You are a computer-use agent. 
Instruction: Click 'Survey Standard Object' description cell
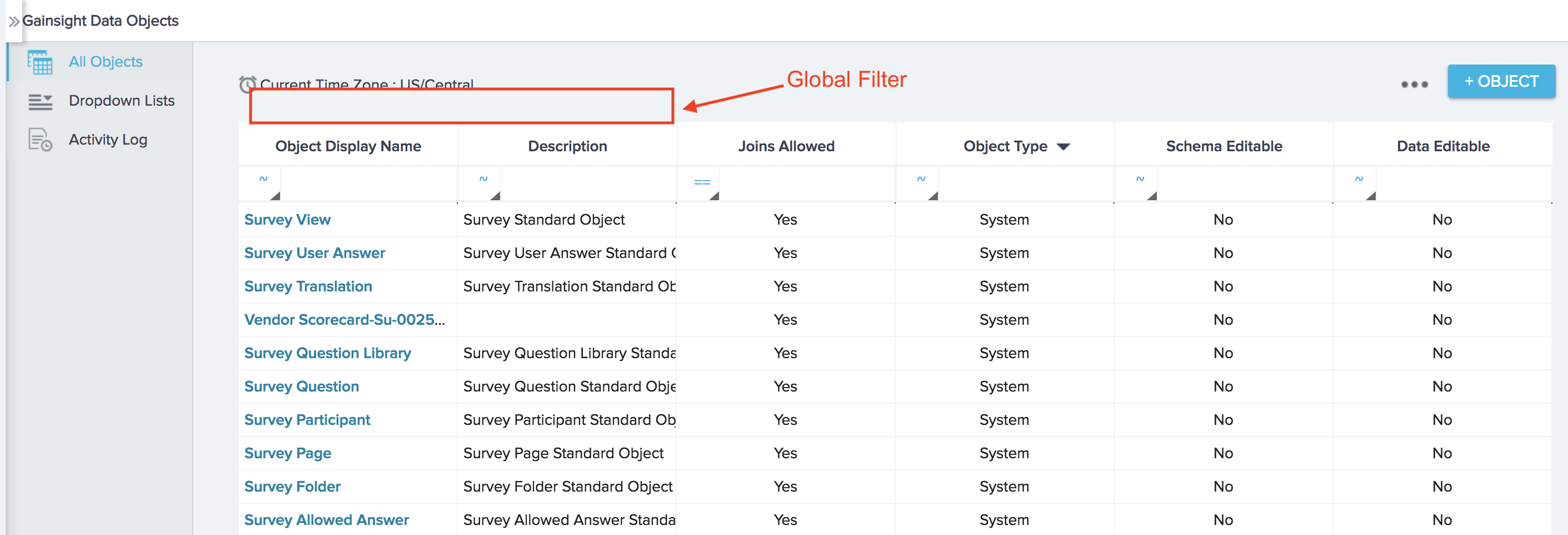click(543, 220)
